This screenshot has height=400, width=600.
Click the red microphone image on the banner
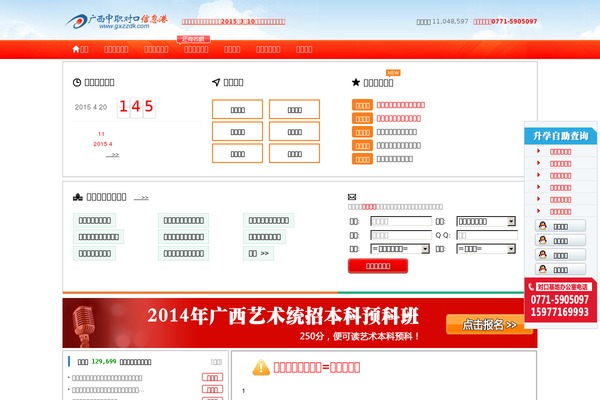pos(84,325)
